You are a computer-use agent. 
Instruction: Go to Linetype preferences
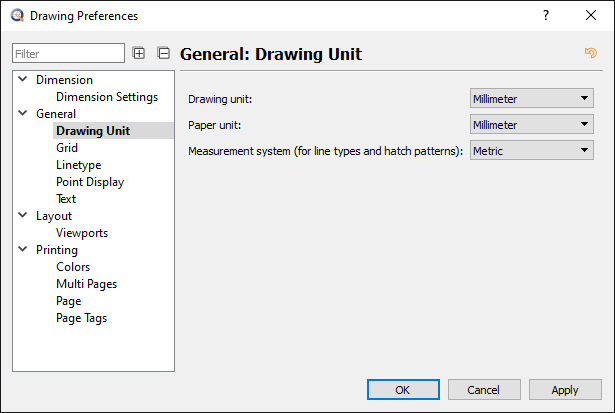78,165
